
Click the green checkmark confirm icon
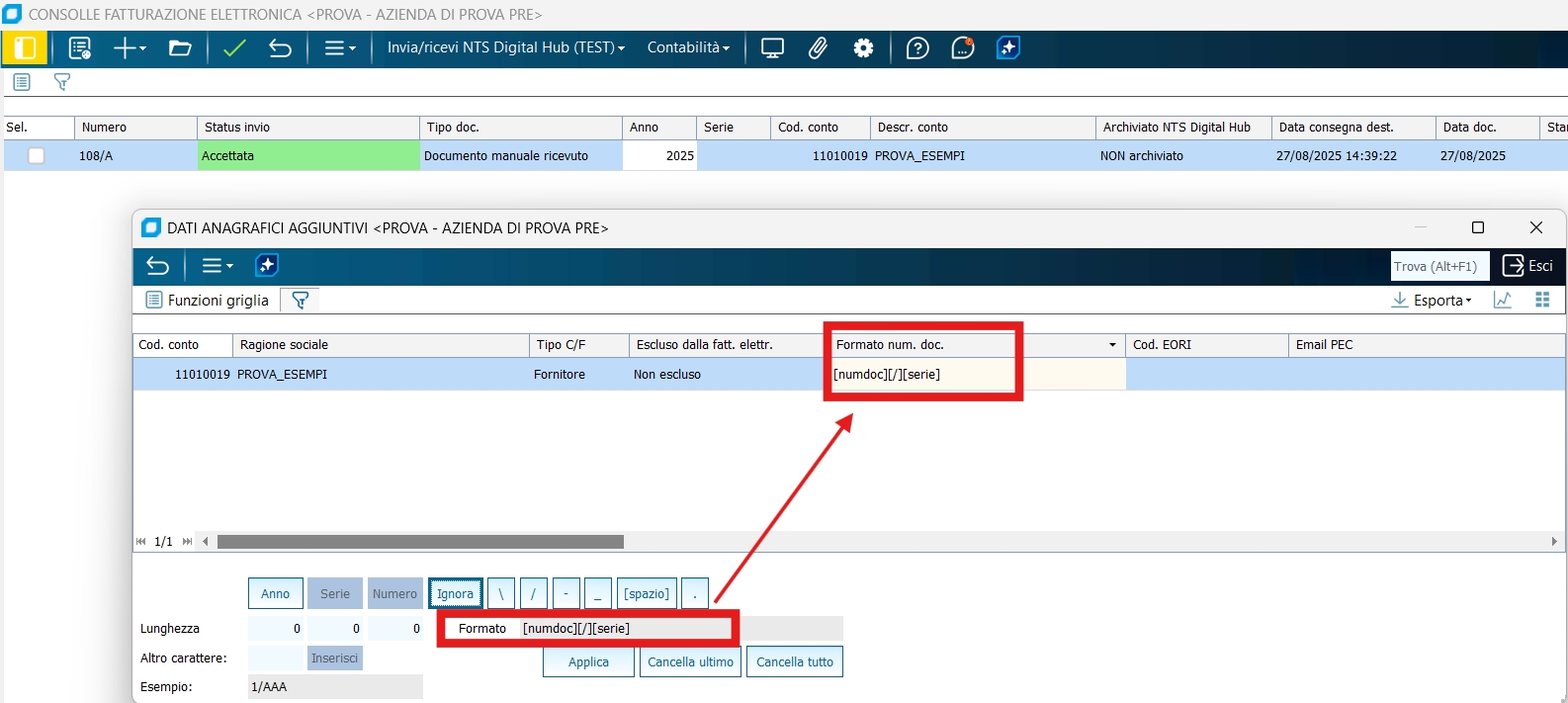[x=234, y=47]
